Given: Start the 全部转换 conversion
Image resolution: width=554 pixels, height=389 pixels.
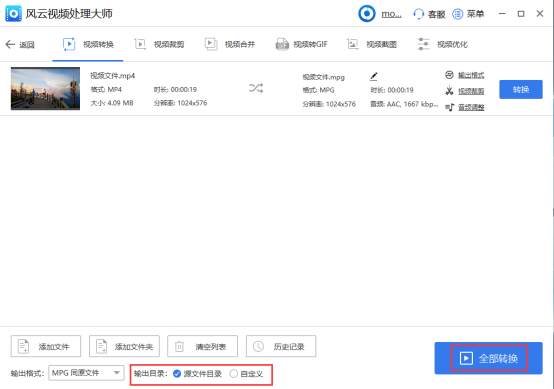Looking at the screenshot, I should click(x=489, y=358).
